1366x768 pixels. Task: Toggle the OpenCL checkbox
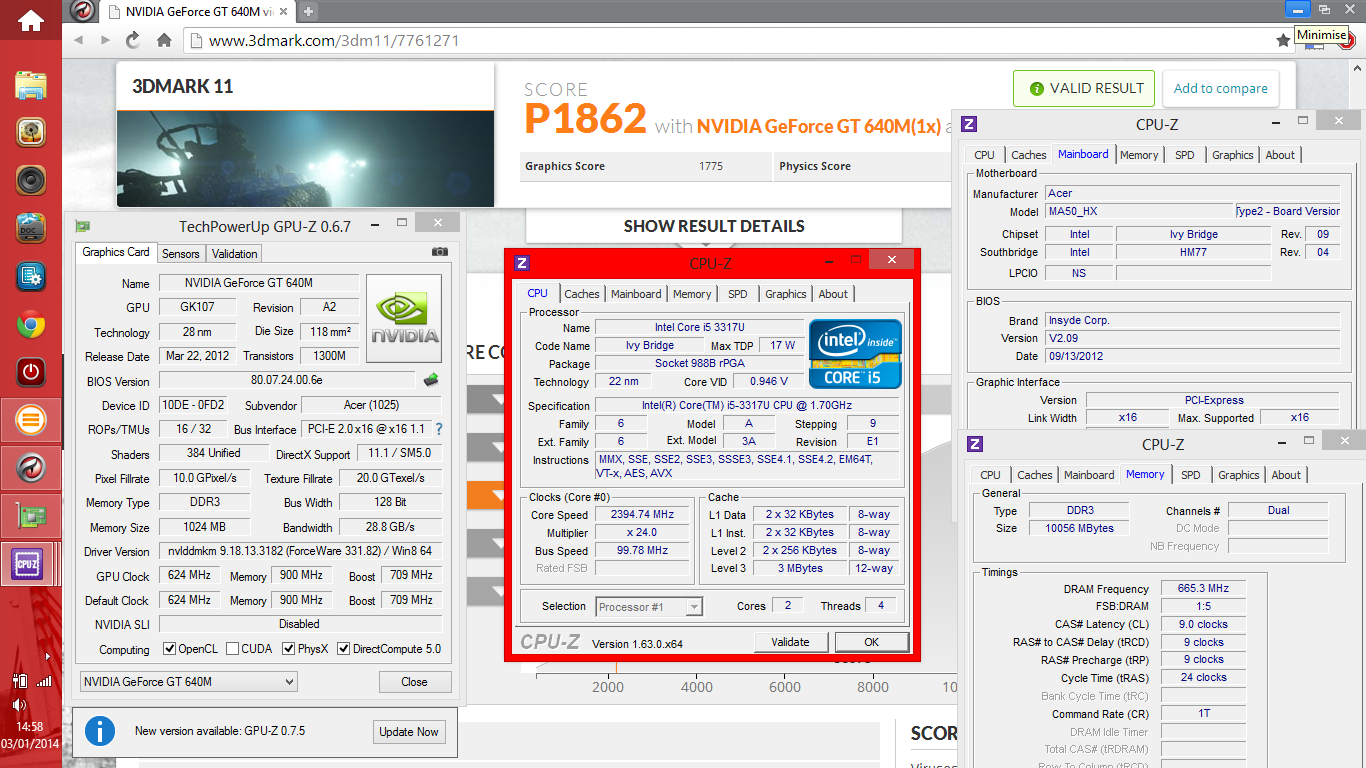coord(170,649)
